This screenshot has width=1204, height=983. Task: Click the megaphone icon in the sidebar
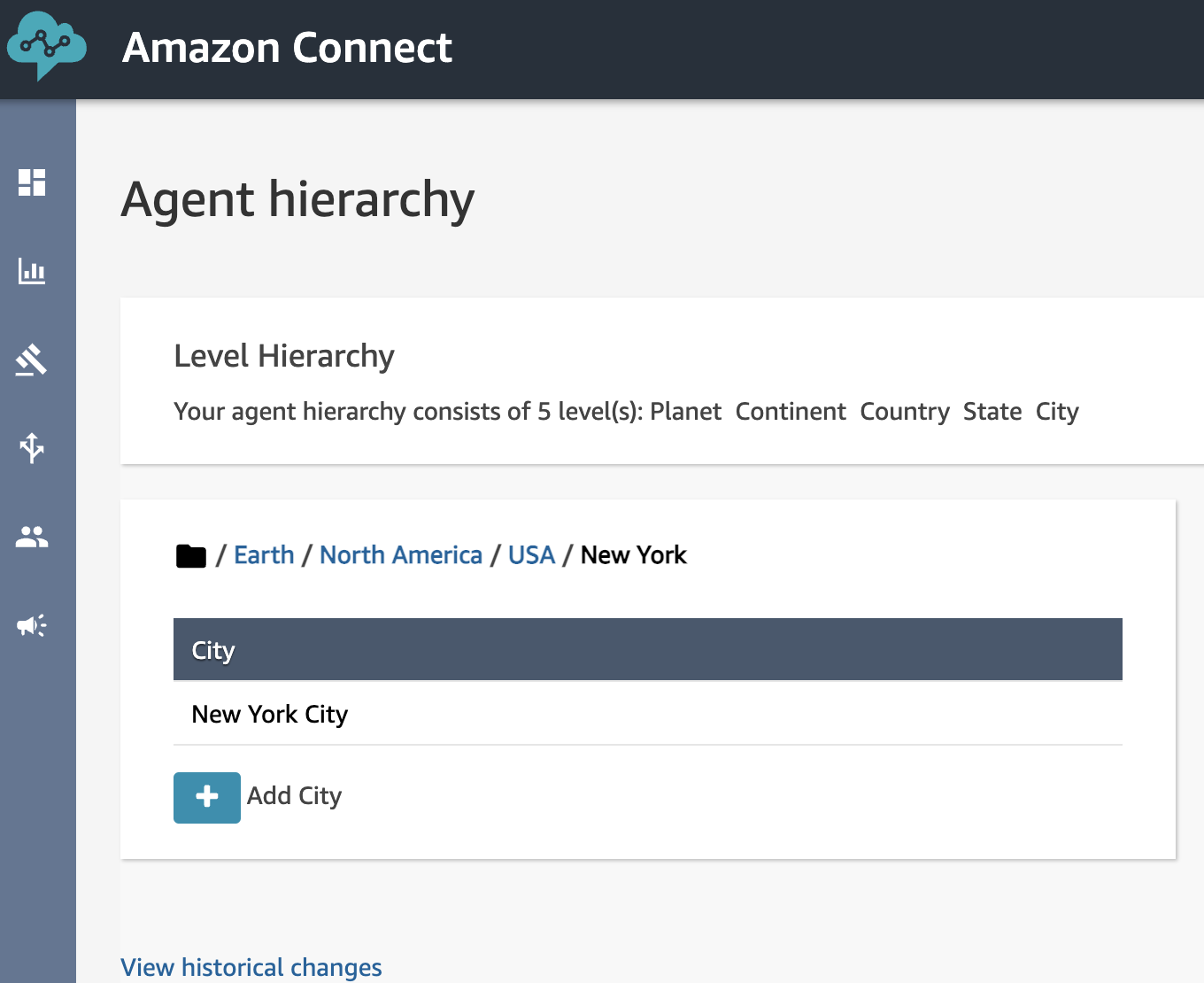click(x=32, y=626)
